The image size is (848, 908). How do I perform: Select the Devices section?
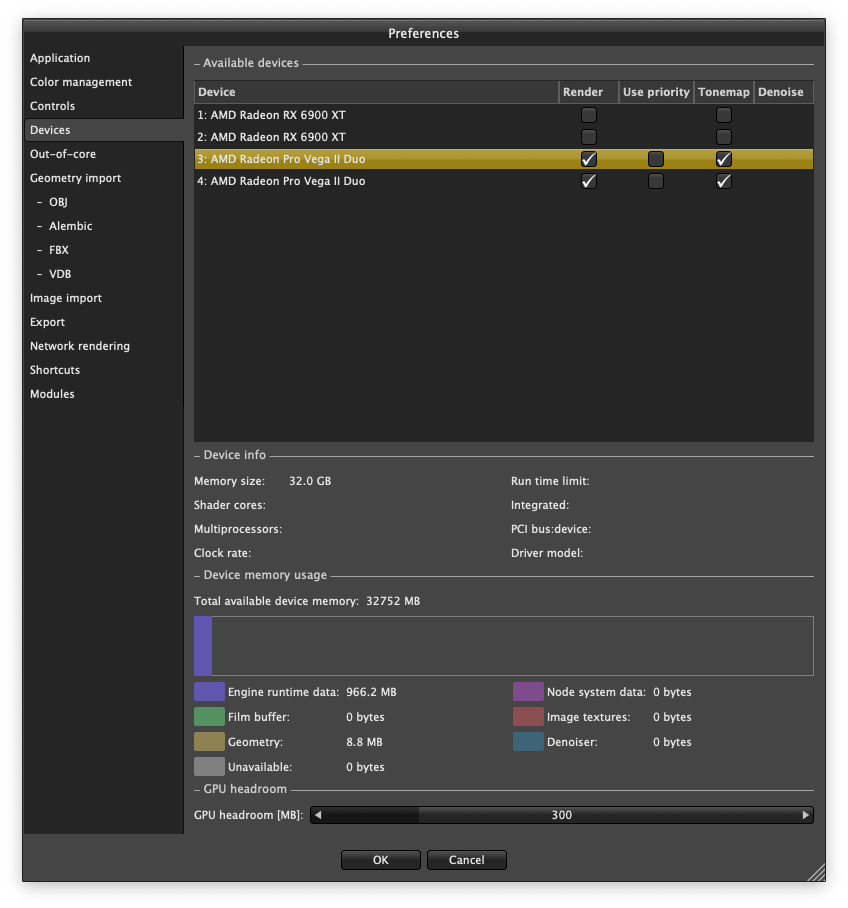point(104,130)
